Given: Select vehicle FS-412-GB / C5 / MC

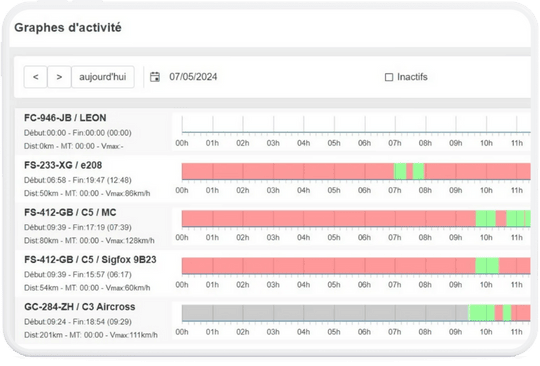Looking at the screenshot, I should tap(70, 212).
